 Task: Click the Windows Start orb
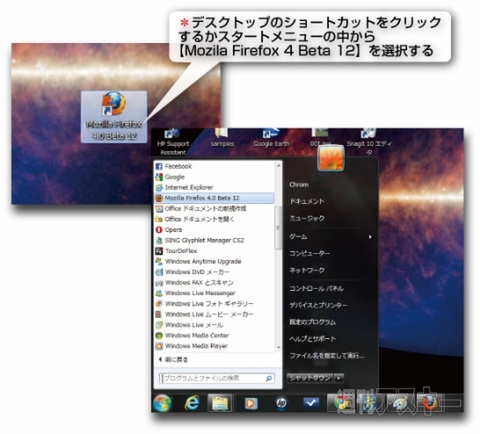(163, 403)
